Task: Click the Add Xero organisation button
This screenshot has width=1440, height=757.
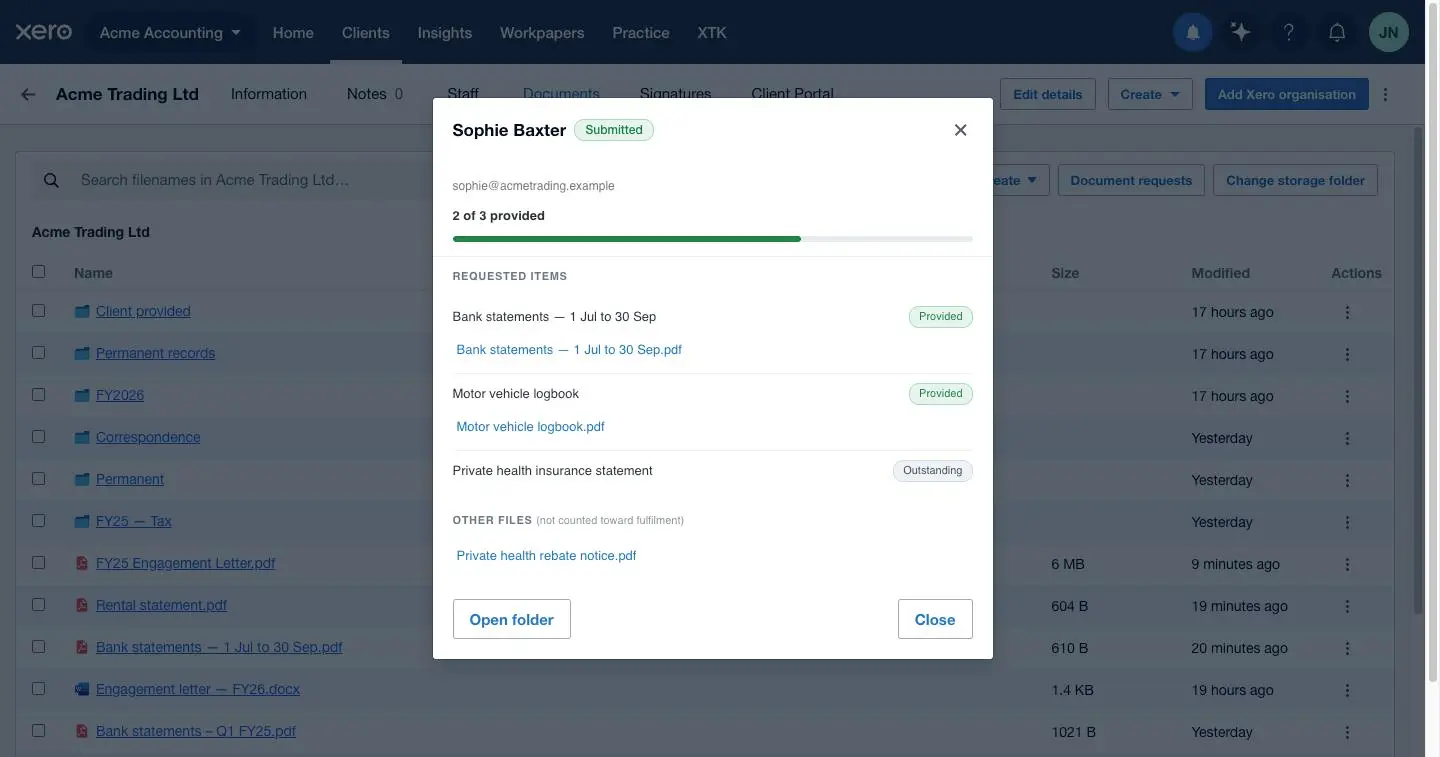Action: click(x=1286, y=94)
